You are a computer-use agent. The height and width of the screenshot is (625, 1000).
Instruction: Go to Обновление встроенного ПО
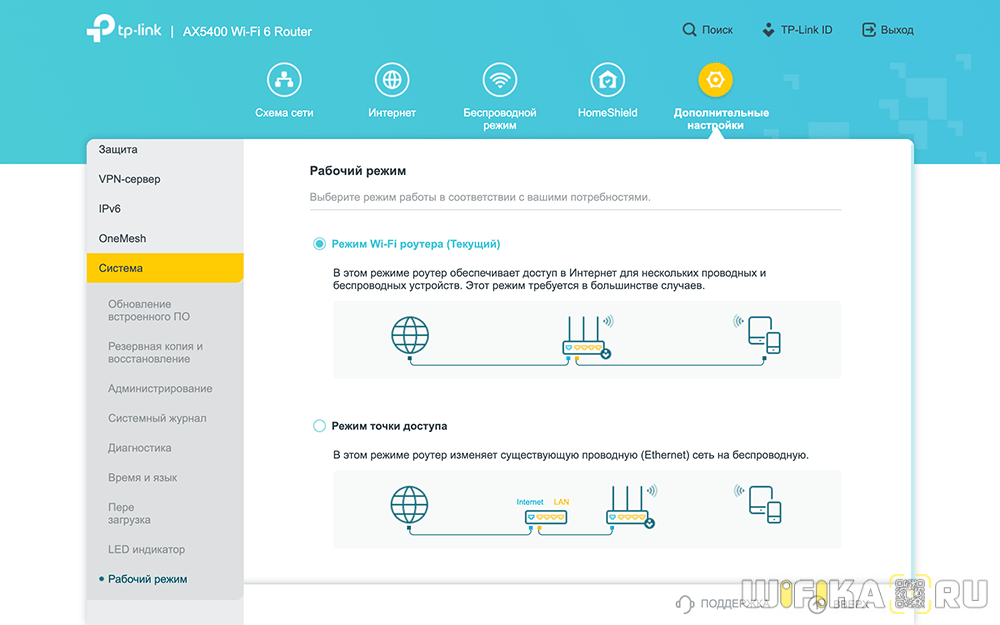tap(148, 310)
